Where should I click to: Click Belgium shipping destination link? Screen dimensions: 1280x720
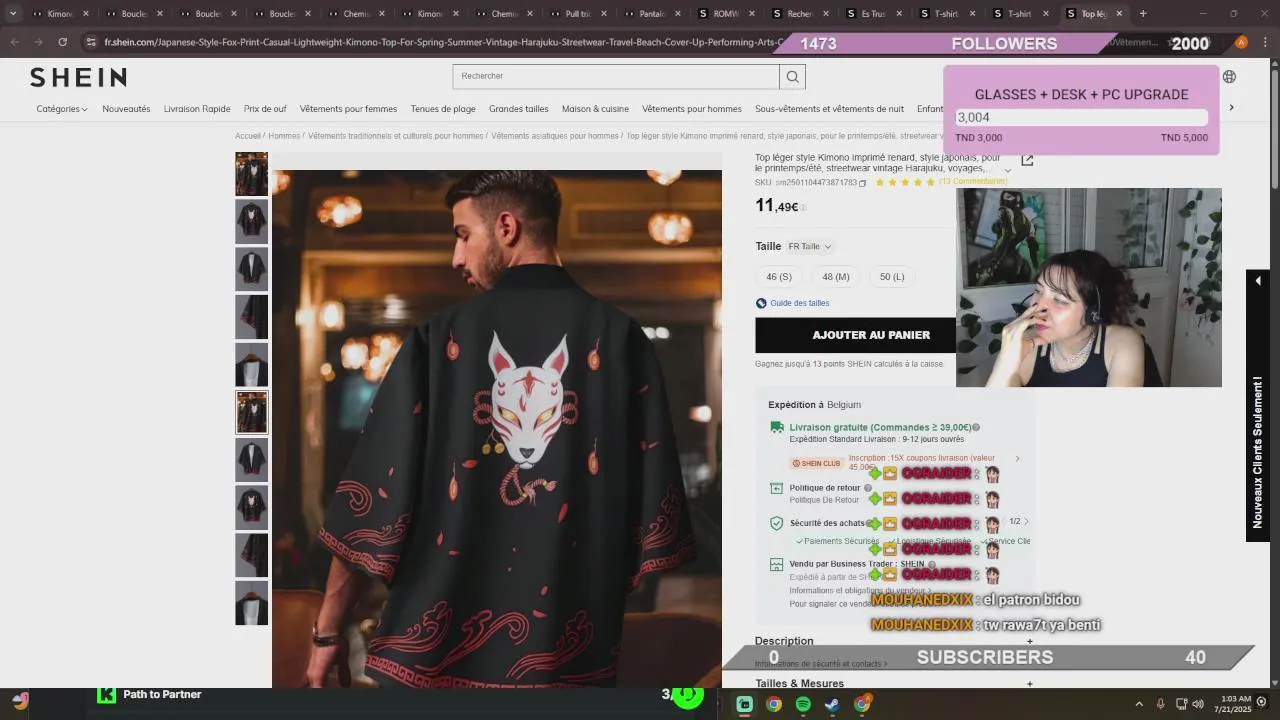pos(844,405)
